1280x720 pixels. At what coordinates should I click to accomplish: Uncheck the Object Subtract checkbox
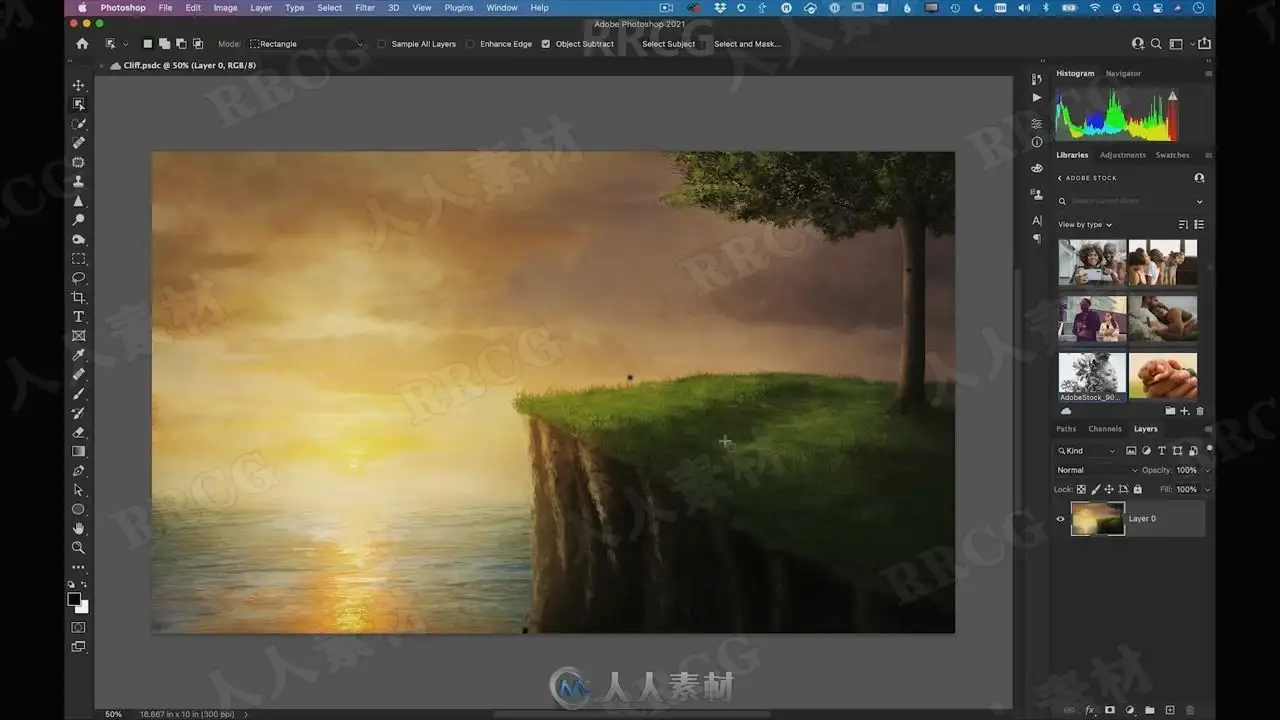pos(546,44)
